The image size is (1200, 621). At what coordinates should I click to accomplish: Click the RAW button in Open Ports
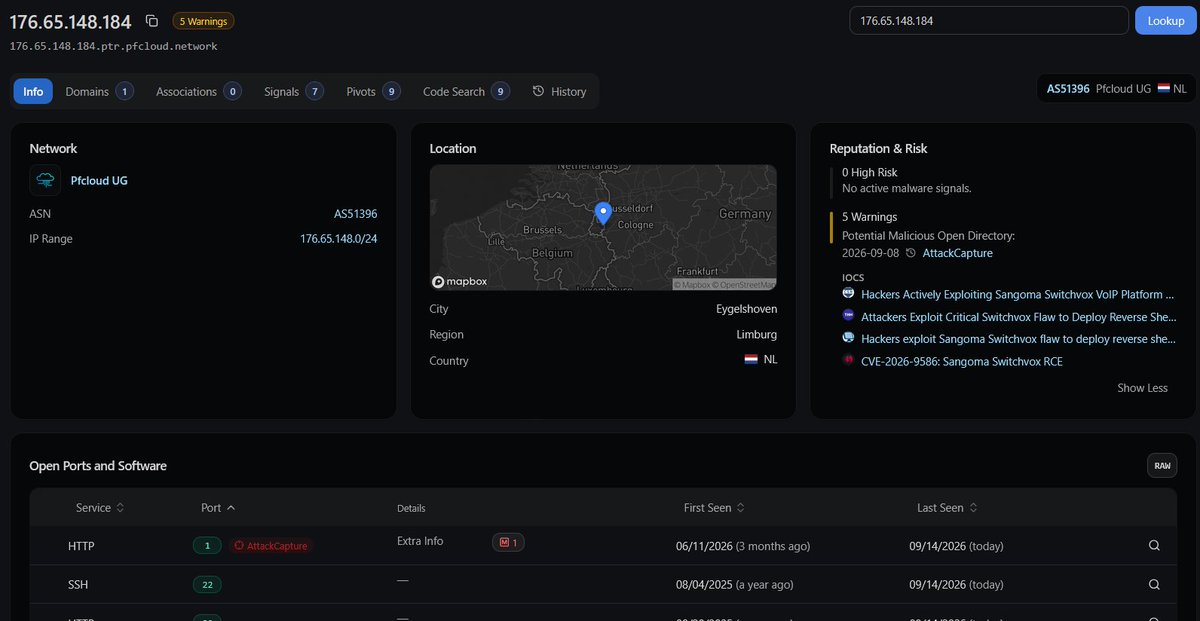click(x=1162, y=466)
